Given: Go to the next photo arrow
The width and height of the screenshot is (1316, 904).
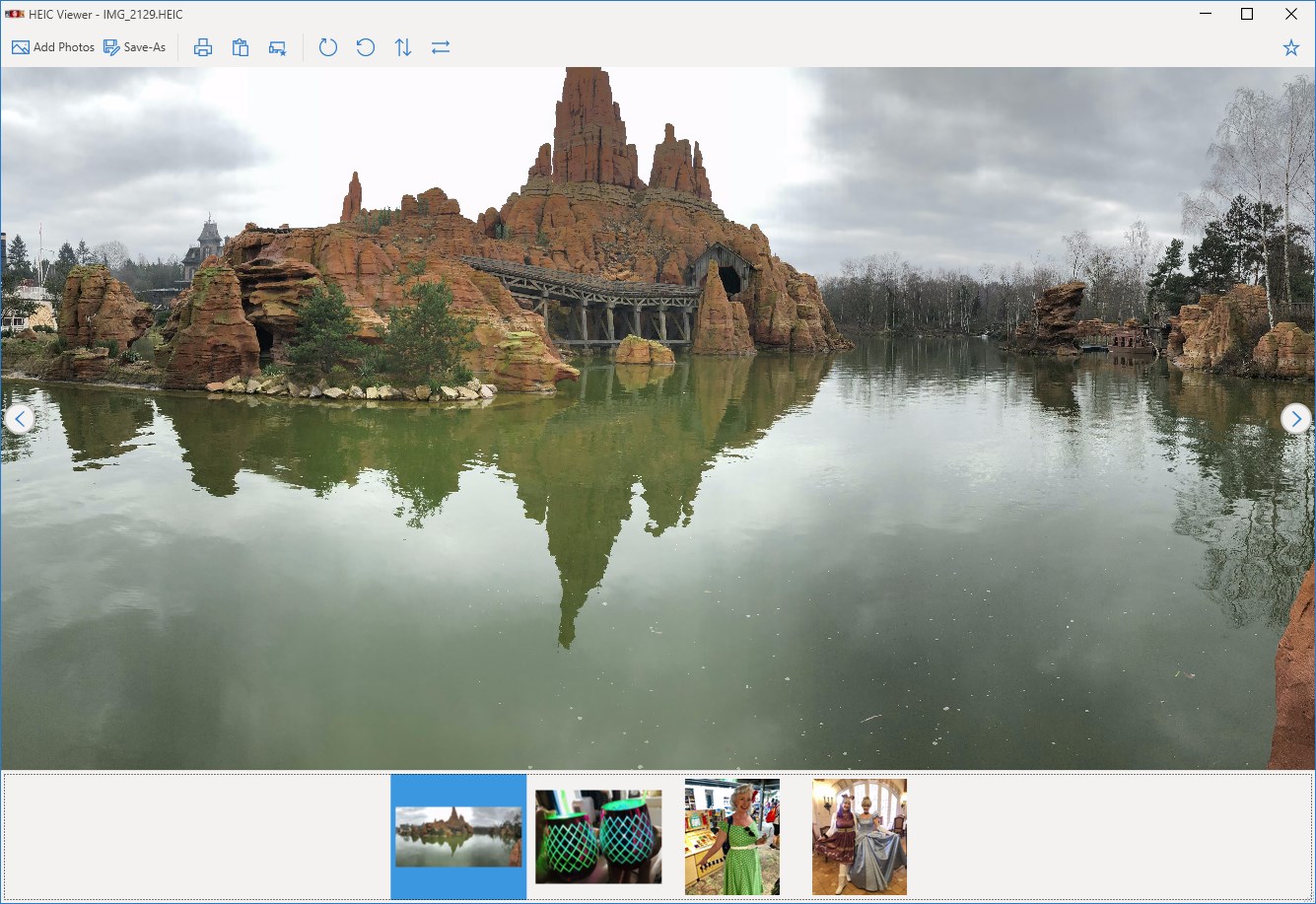Looking at the screenshot, I should (1296, 419).
